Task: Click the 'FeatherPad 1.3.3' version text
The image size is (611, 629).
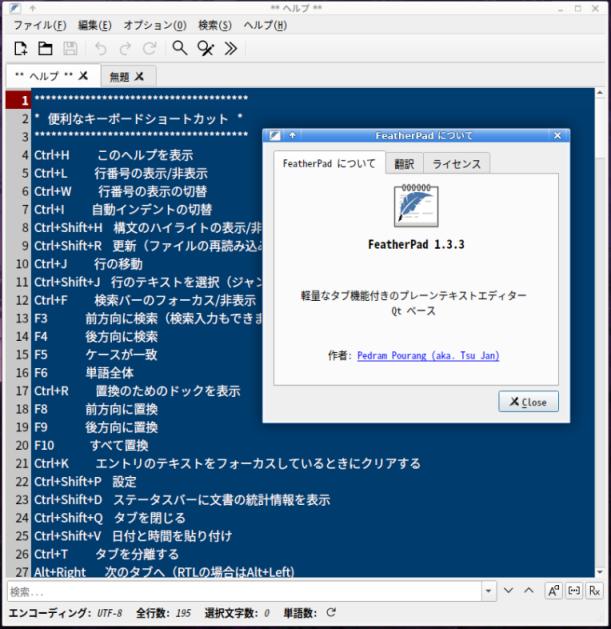Action: tap(416, 244)
